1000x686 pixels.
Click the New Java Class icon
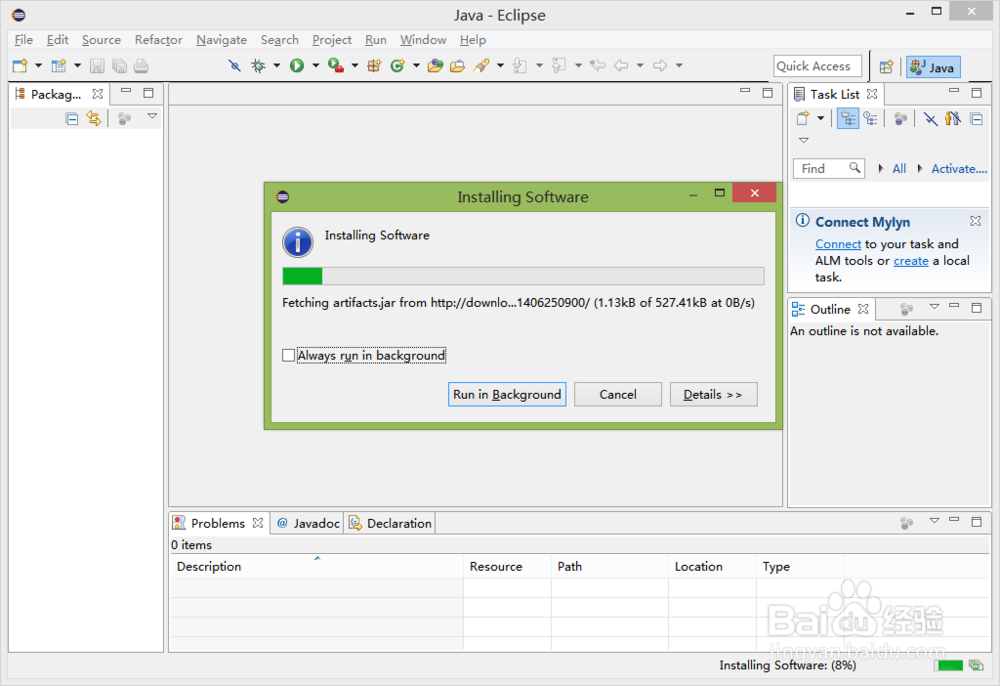(x=397, y=66)
